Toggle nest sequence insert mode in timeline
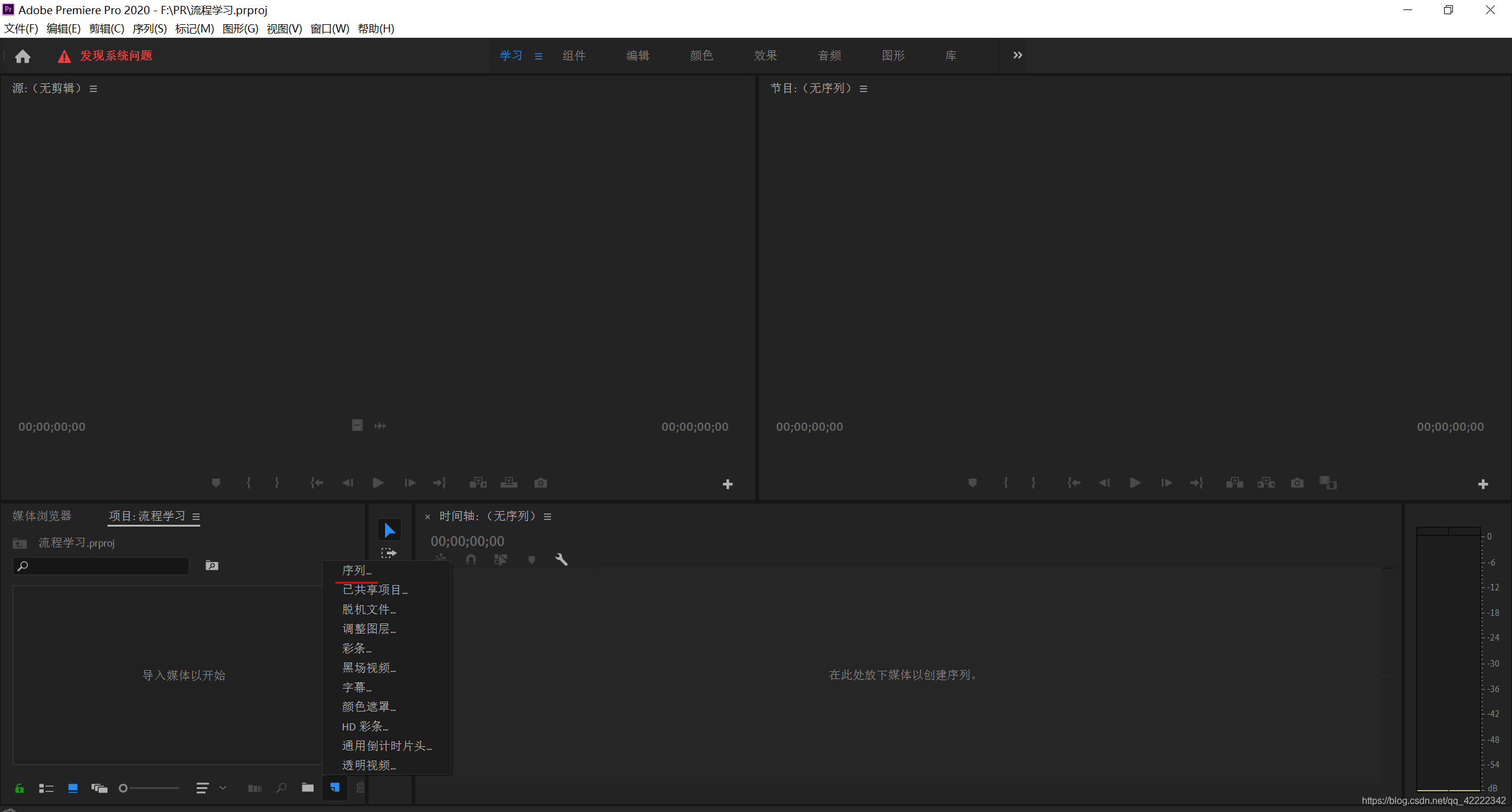Screen dimensions: 1512x812 tap(441, 558)
